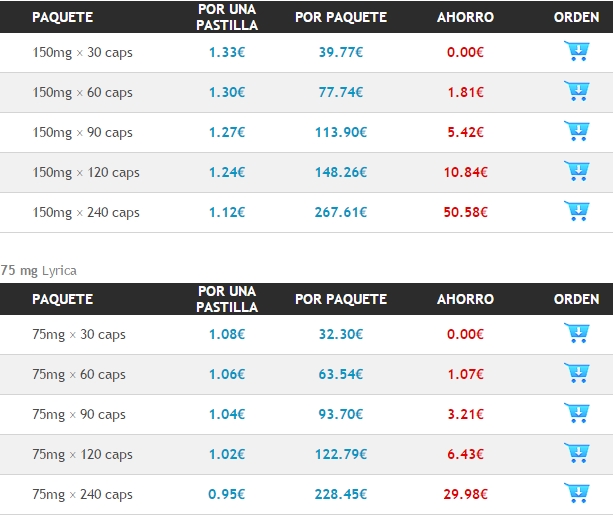Click the 228.45€ package price

(341, 494)
